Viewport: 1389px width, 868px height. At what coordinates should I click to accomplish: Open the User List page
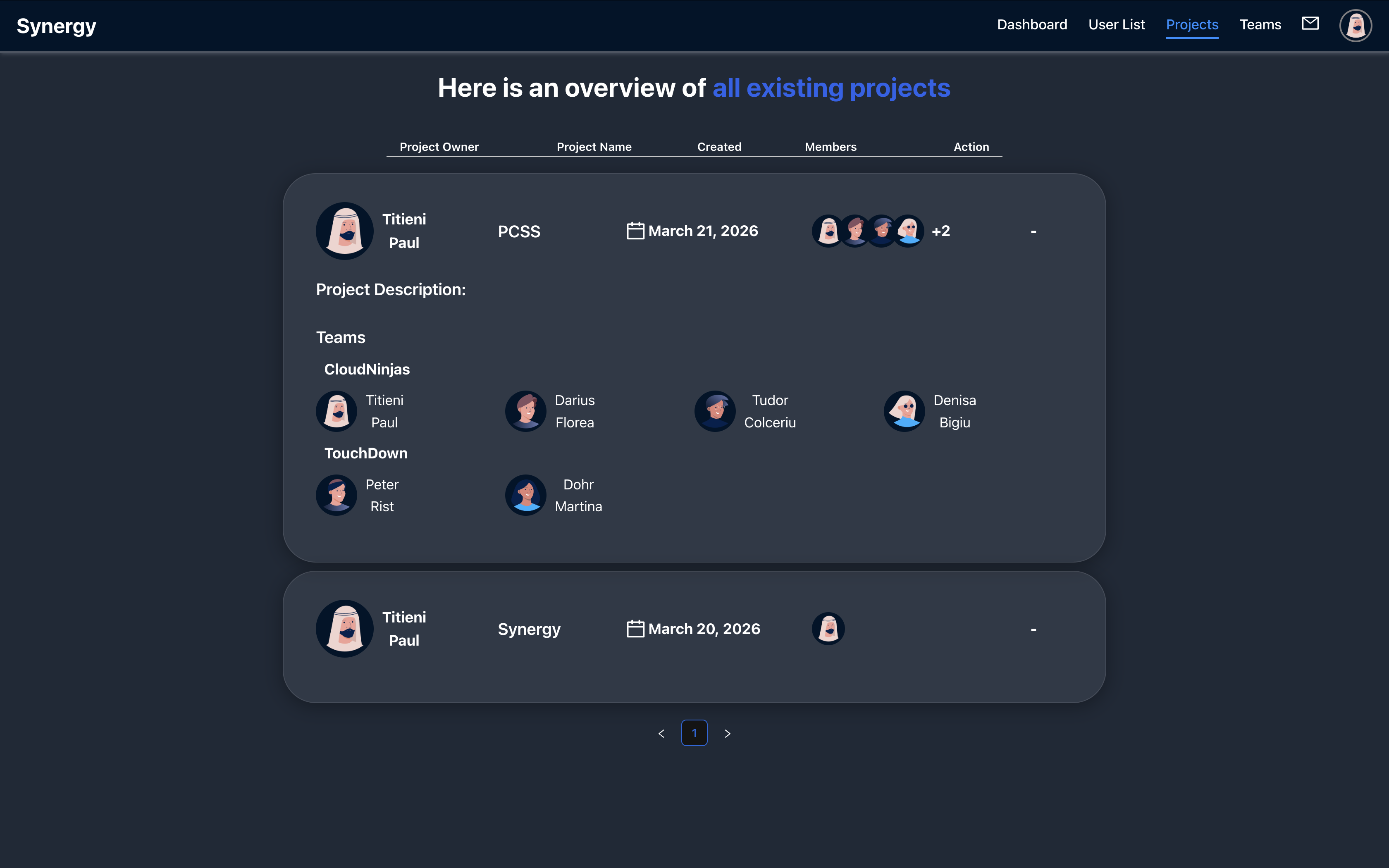[1116, 25]
